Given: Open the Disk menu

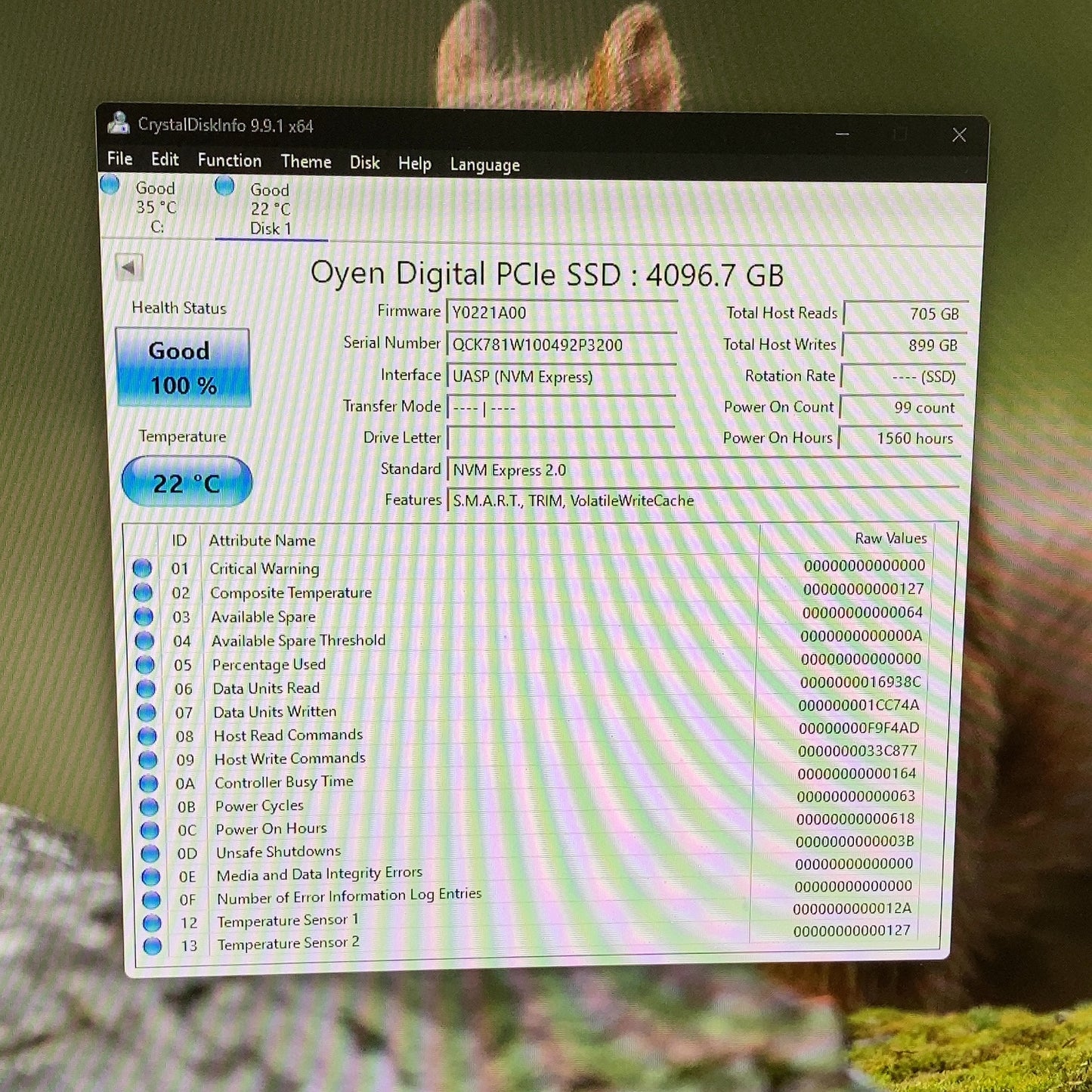Looking at the screenshot, I should 364,162.
